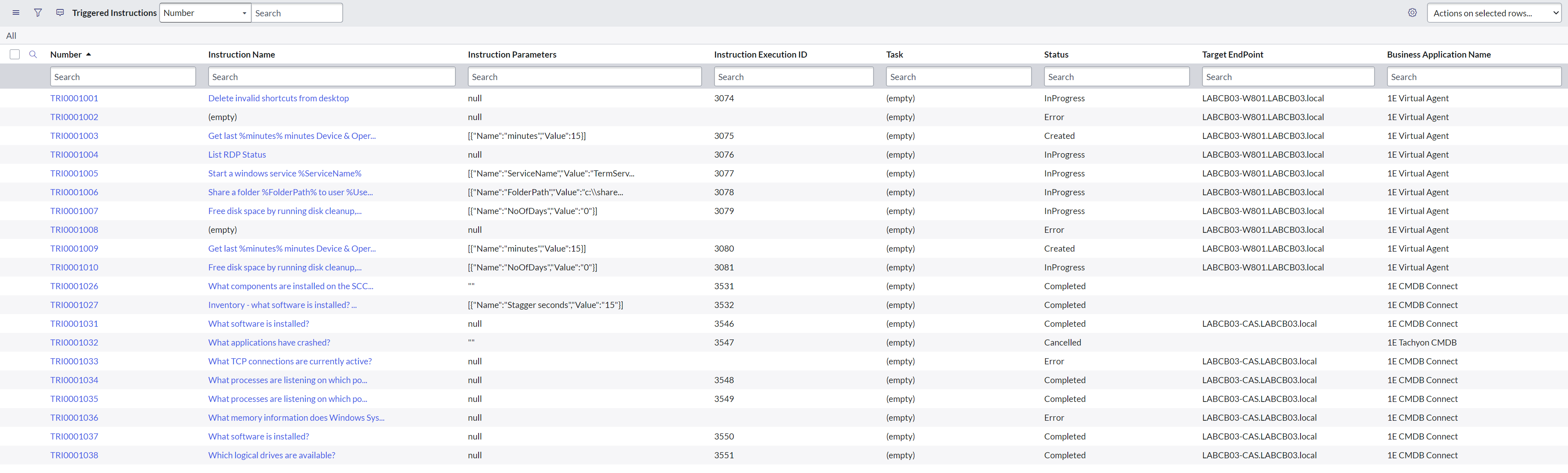
Task: Open What components are installed on SCC link
Action: click(x=291, y=286)
